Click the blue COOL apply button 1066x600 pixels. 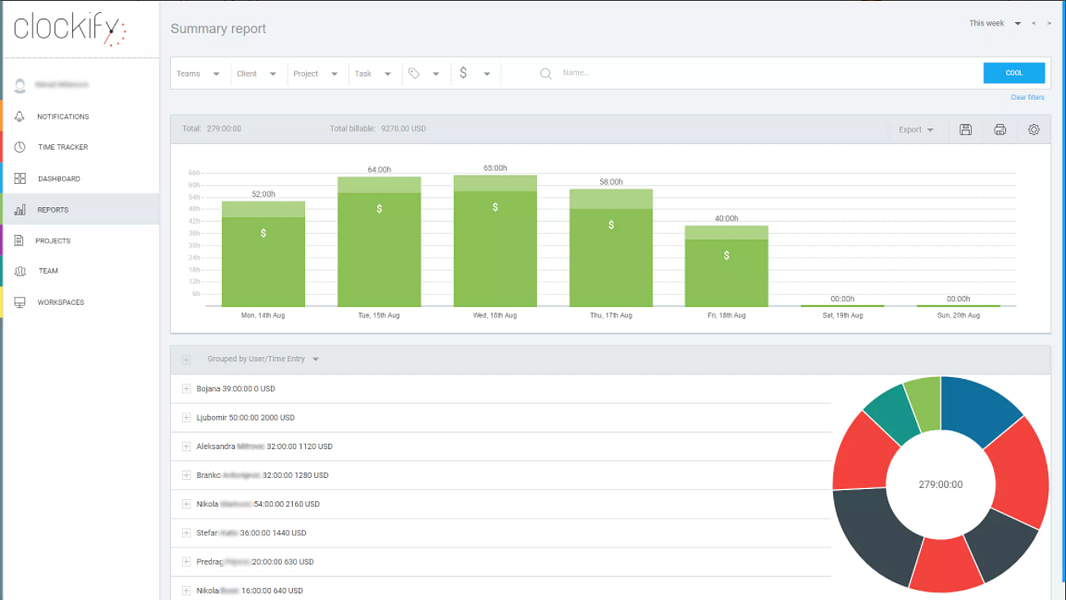(1014, 73)
